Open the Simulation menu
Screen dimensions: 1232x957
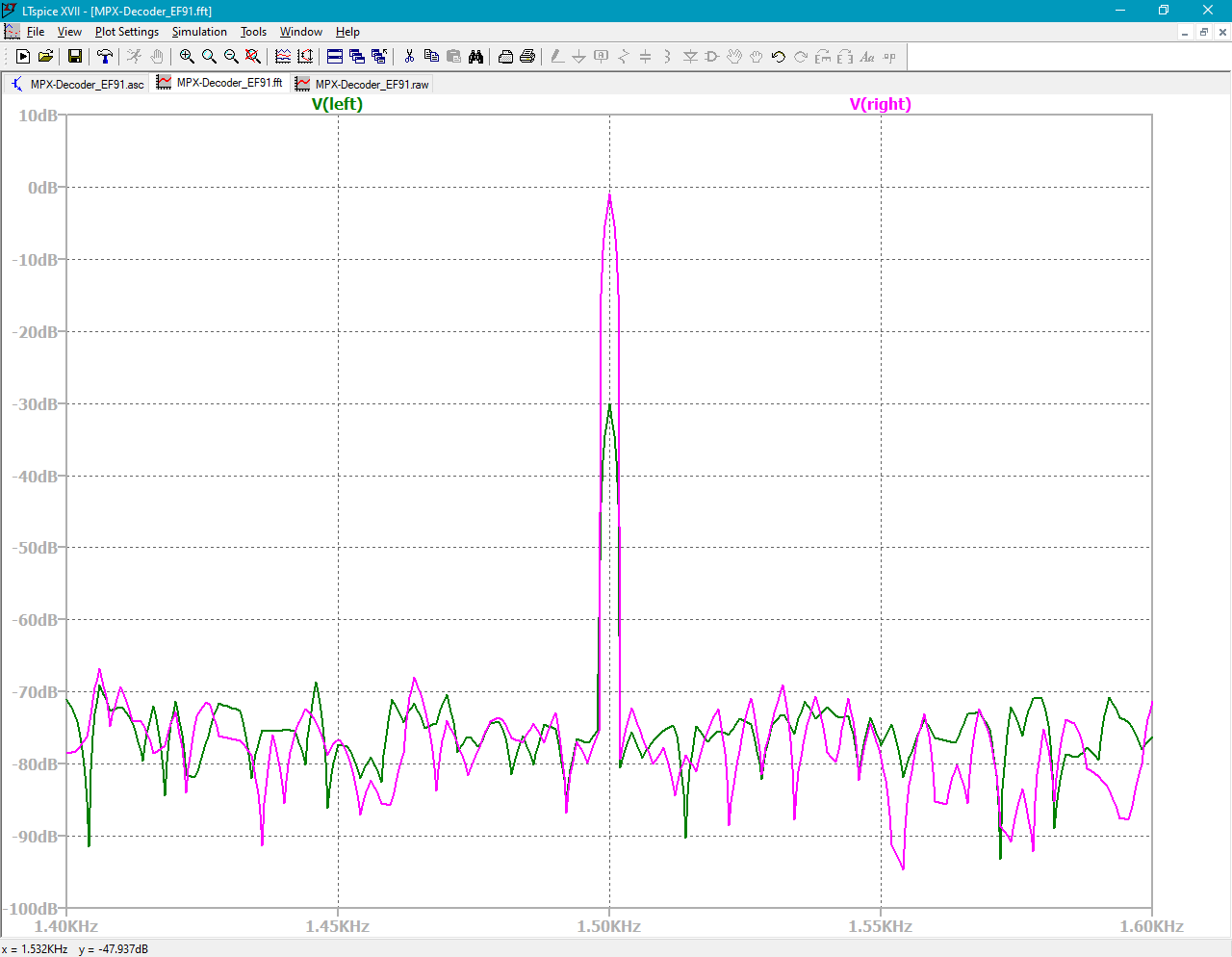(199, 32)
